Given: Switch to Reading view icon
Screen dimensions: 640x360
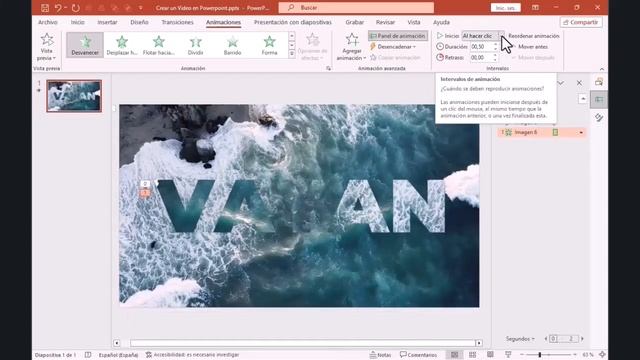Looking at the screenshot, I should (x=490, y=355).
